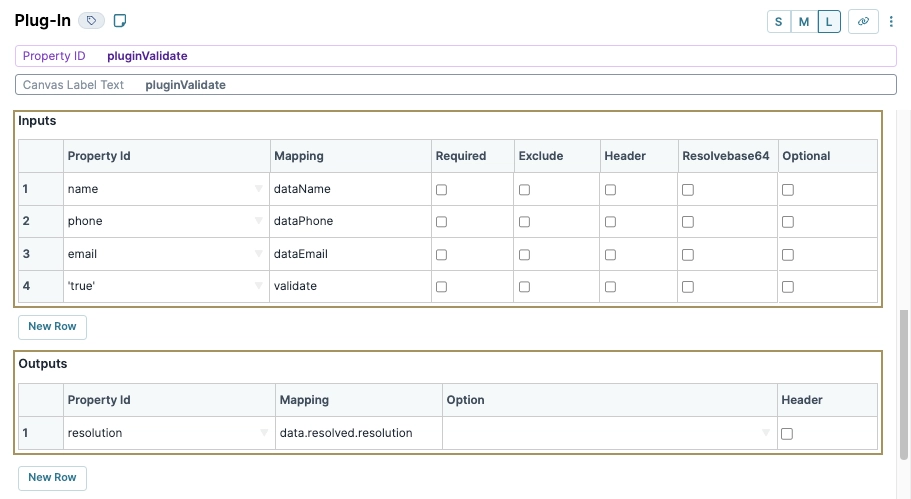Open Property Id dropdown for phone row

[259, 221]
